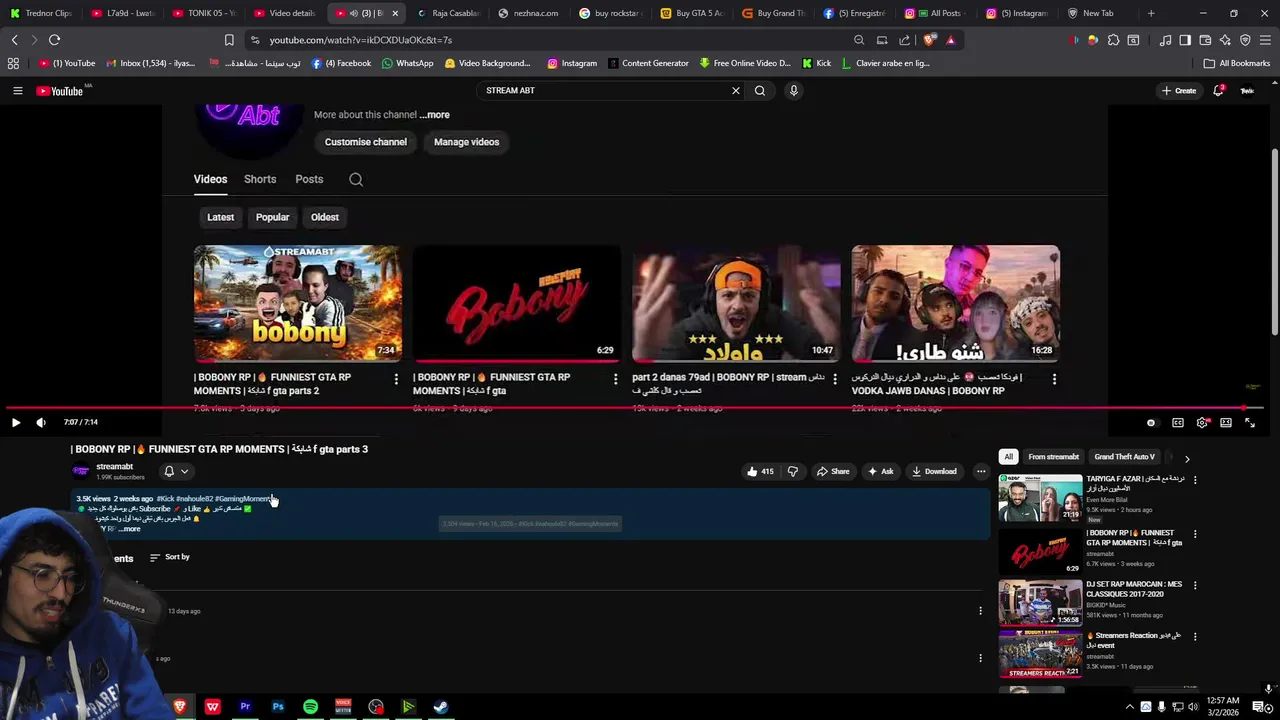Open Brave Wallet icon in toolbar
The image size is (1280, 720).
click(1205, 40)
